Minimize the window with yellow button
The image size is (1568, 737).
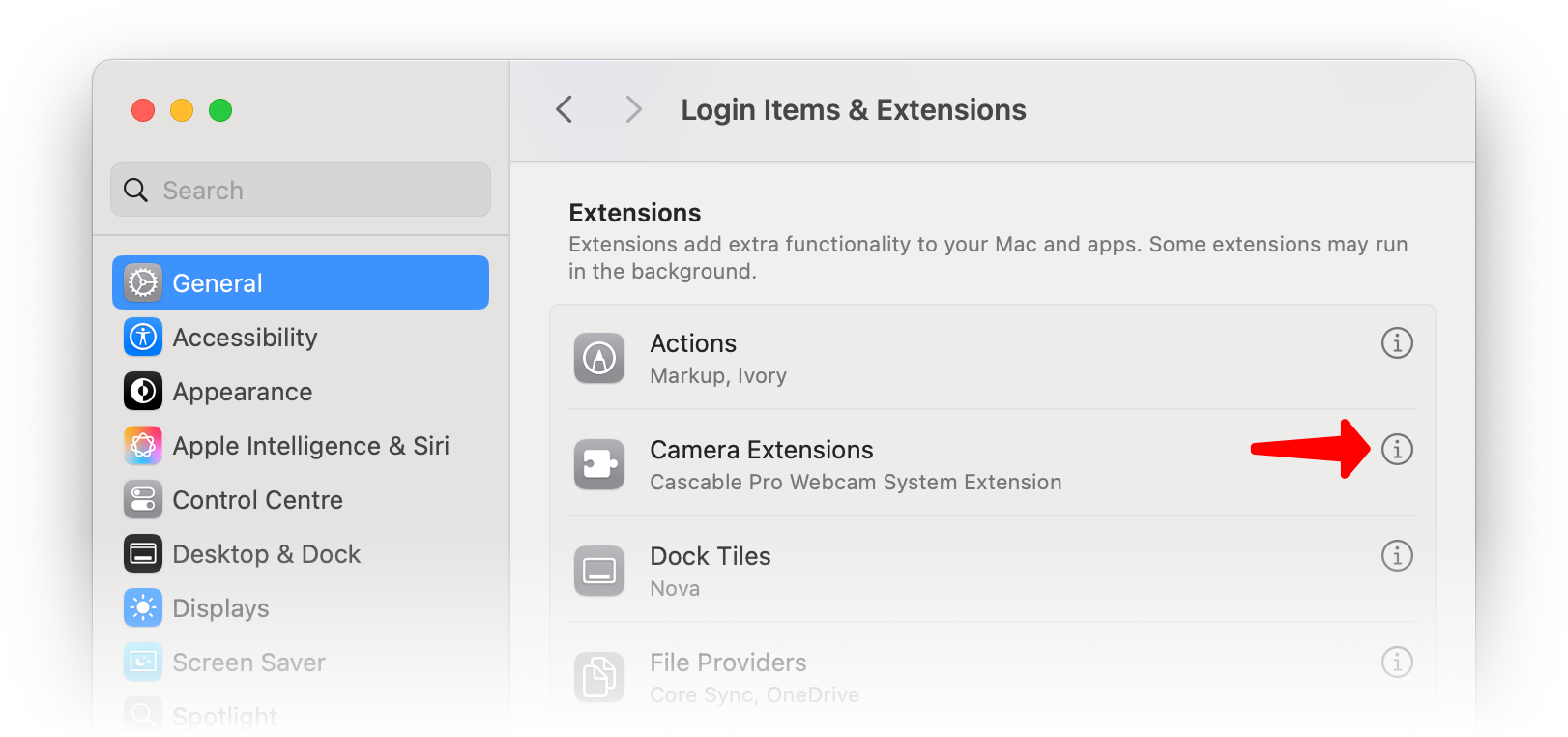182,110
